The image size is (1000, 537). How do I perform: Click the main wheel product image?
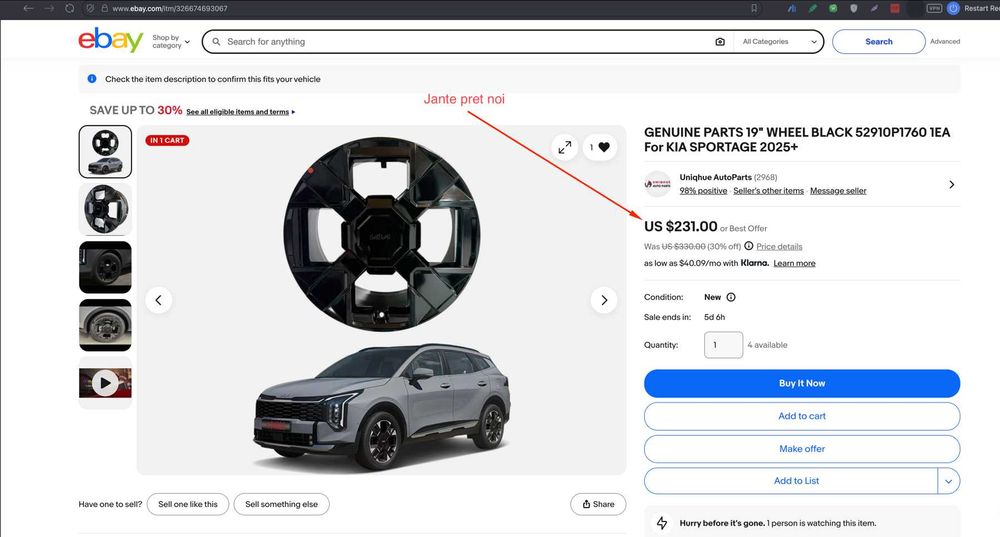(x=381, y=233)
